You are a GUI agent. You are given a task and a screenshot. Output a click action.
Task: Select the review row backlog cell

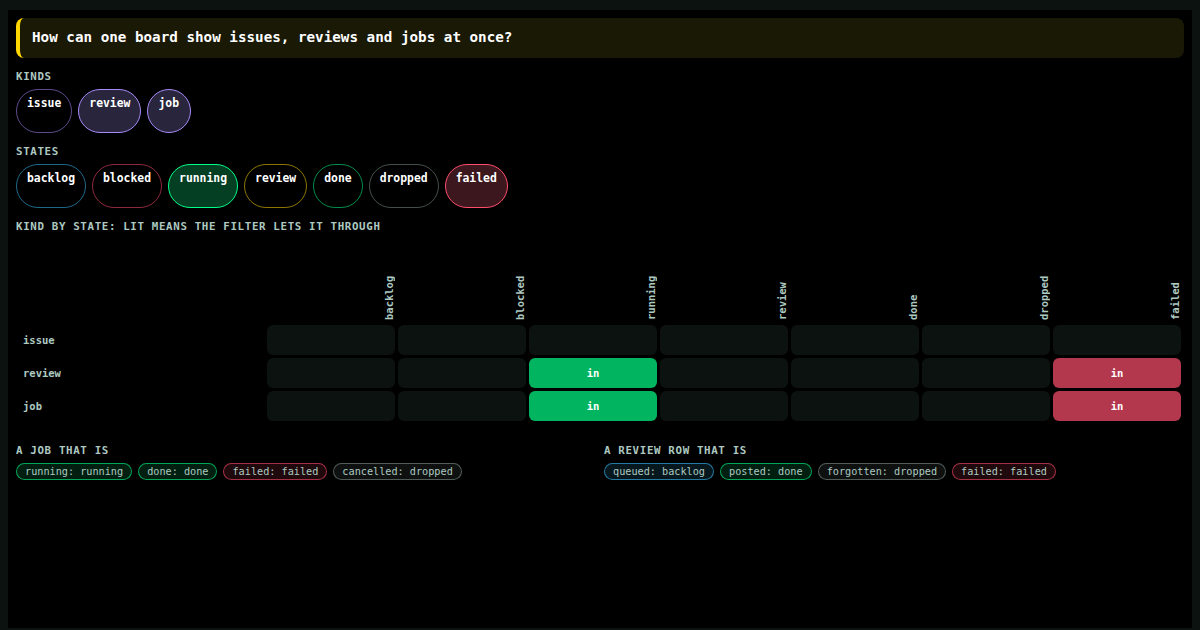point(331,373)
